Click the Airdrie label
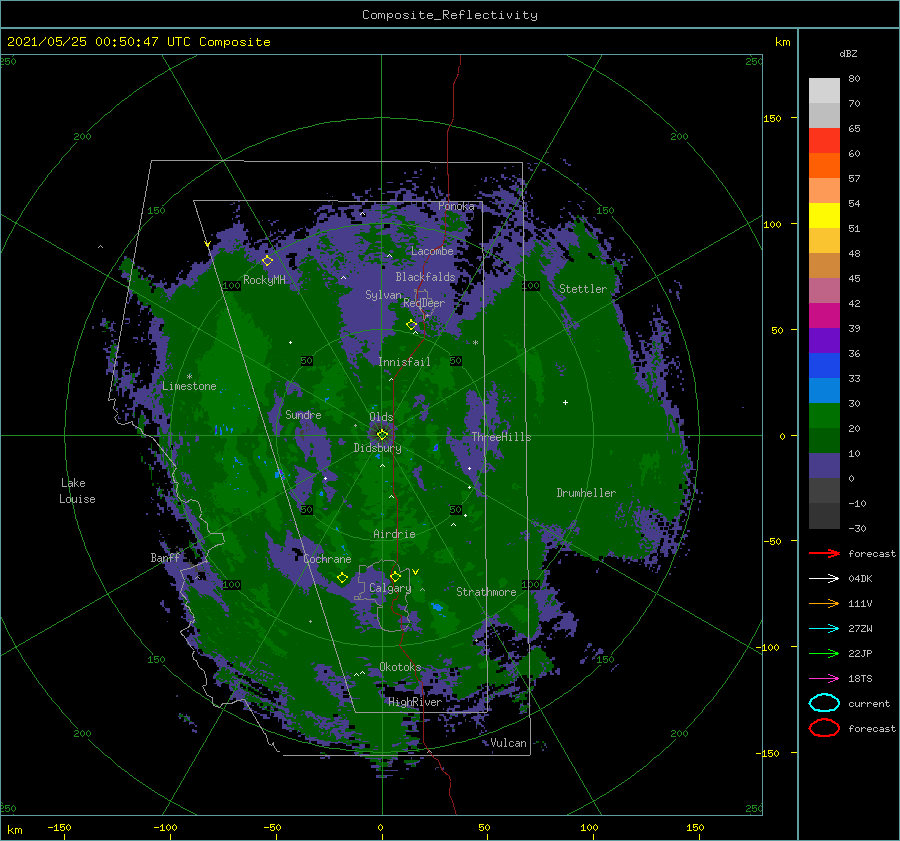The width and height of the screenshot is (900, 841). pos(394,534)
